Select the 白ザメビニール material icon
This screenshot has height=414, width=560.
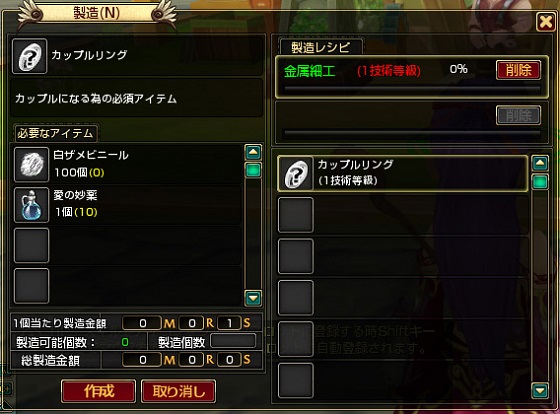coord(31,165)
